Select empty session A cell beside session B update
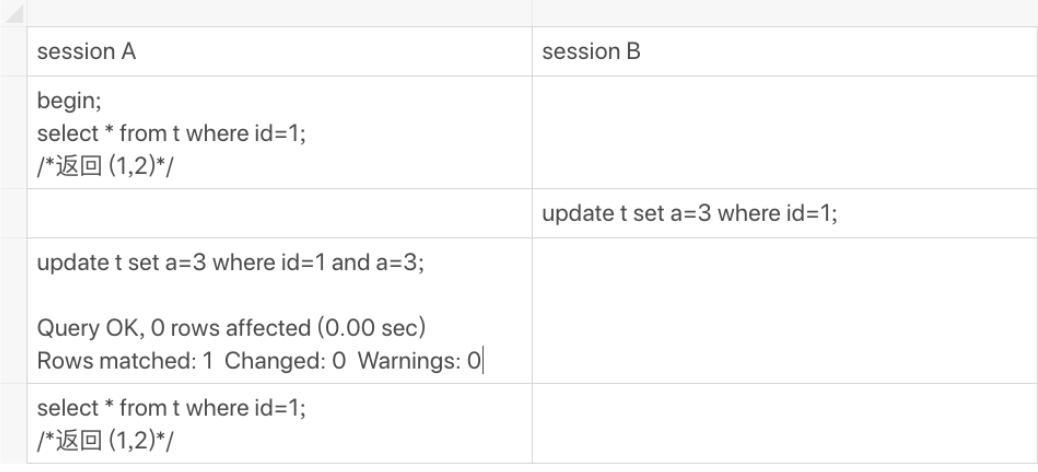The height and width of the screenshot is (472, 1038). coord(279,213)
